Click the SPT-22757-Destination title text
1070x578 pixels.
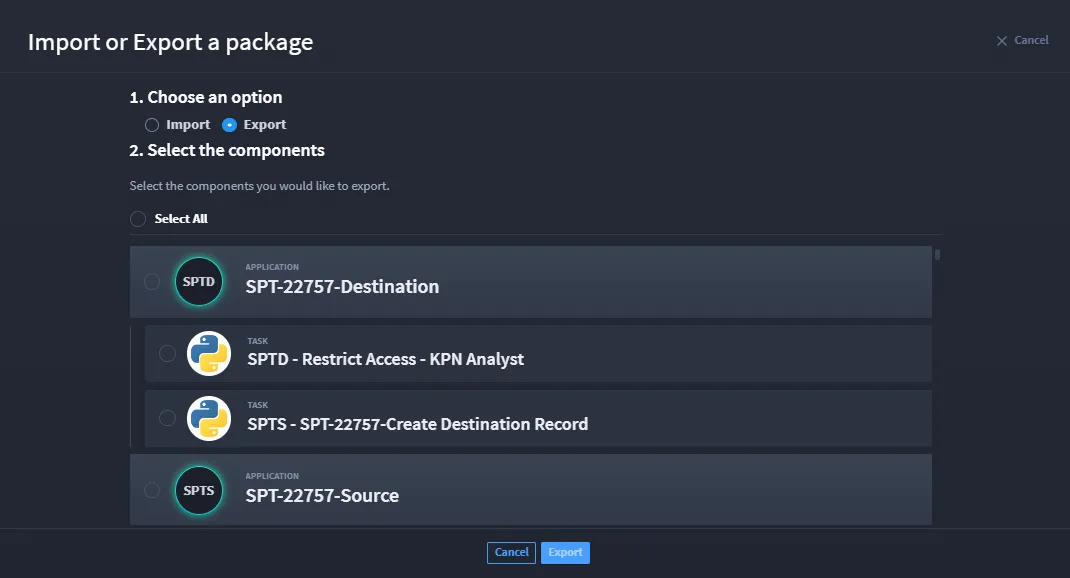tap(342, 287)
